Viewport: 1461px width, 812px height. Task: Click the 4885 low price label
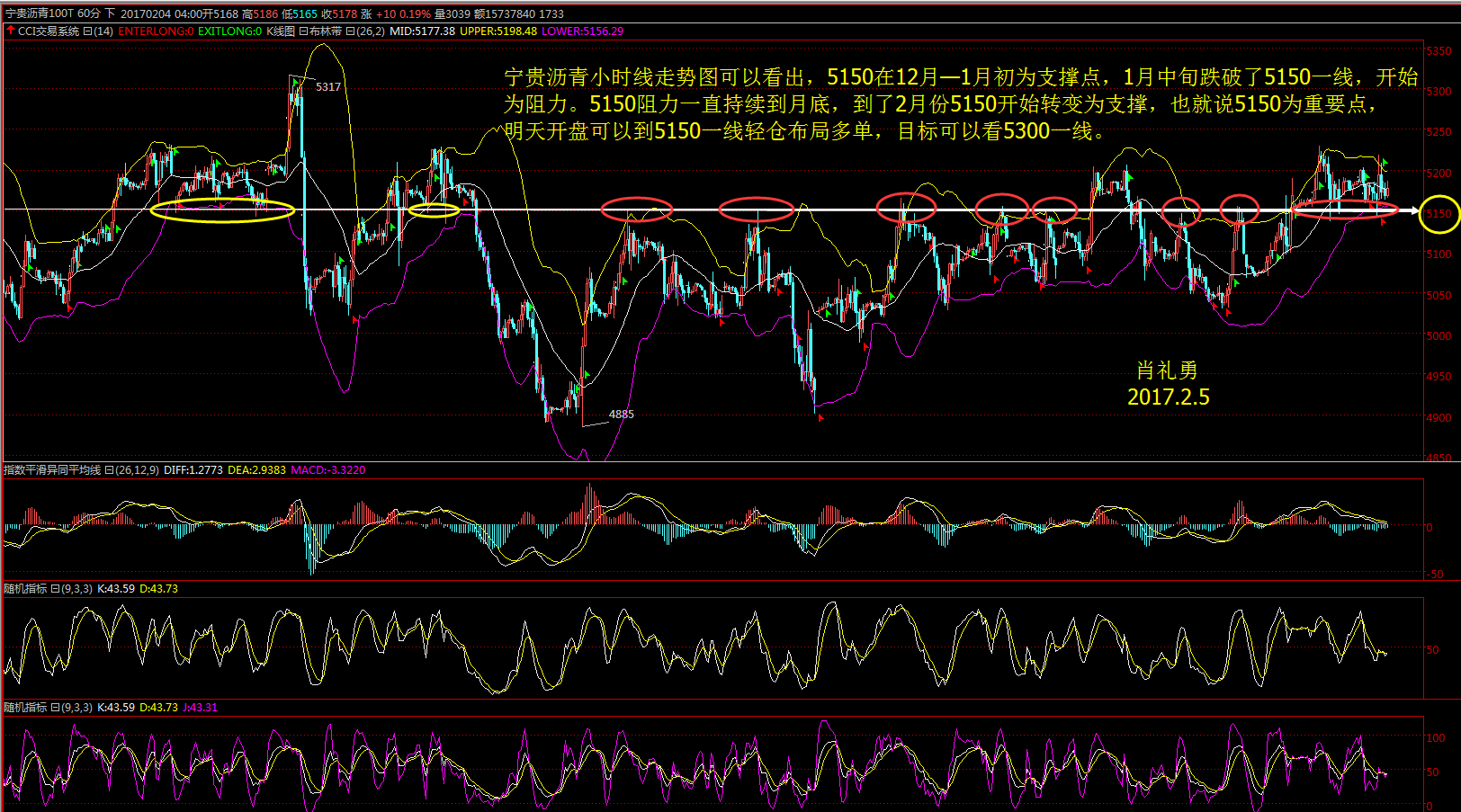click(x=621, y=415)
